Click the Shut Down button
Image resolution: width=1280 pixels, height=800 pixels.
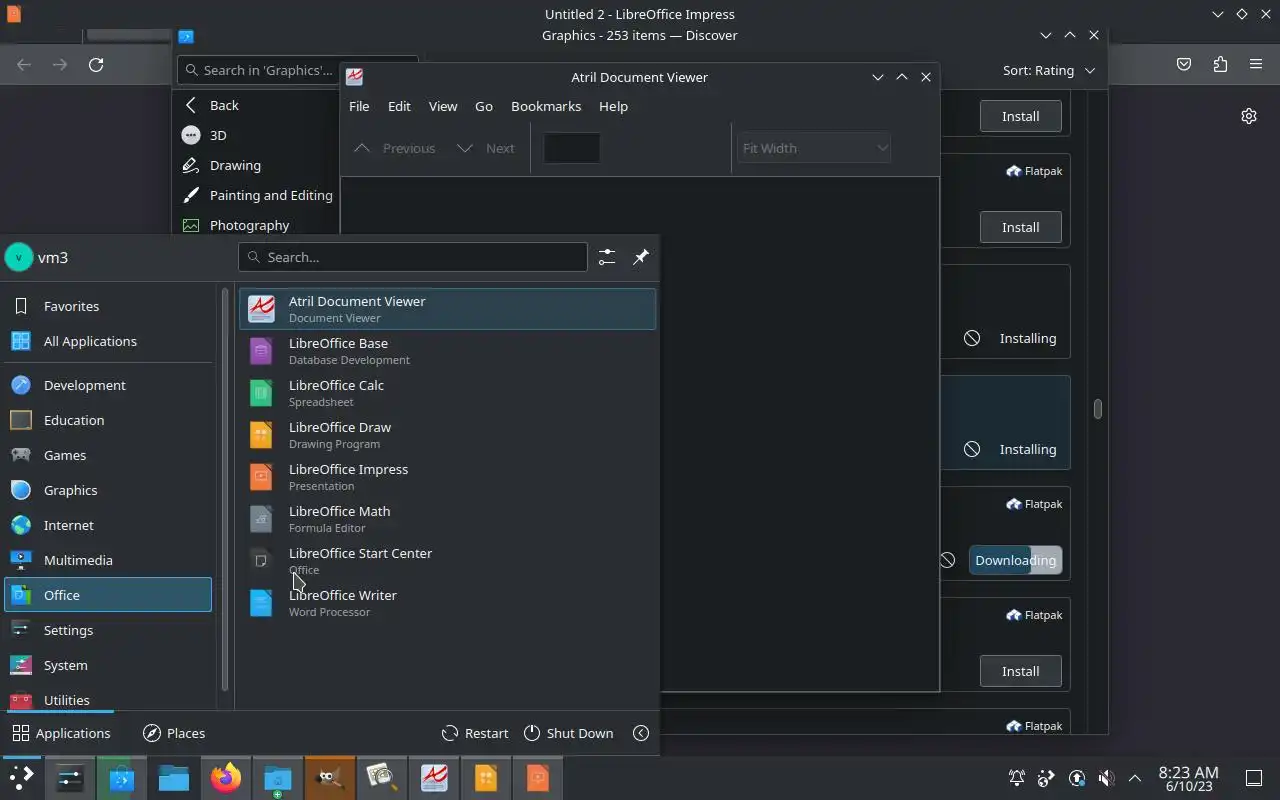568,733
